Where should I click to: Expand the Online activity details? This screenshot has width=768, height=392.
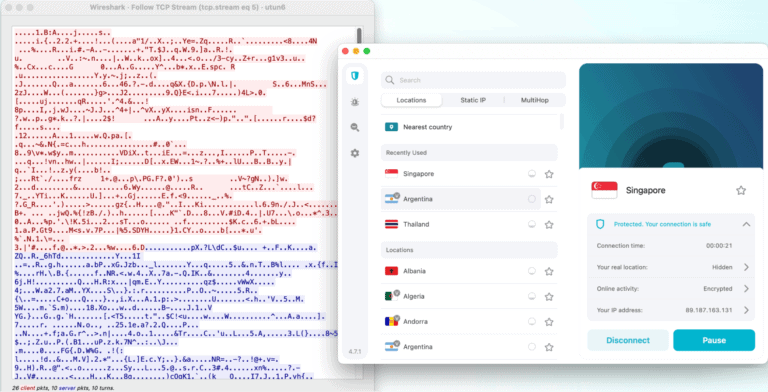(746, 289)
